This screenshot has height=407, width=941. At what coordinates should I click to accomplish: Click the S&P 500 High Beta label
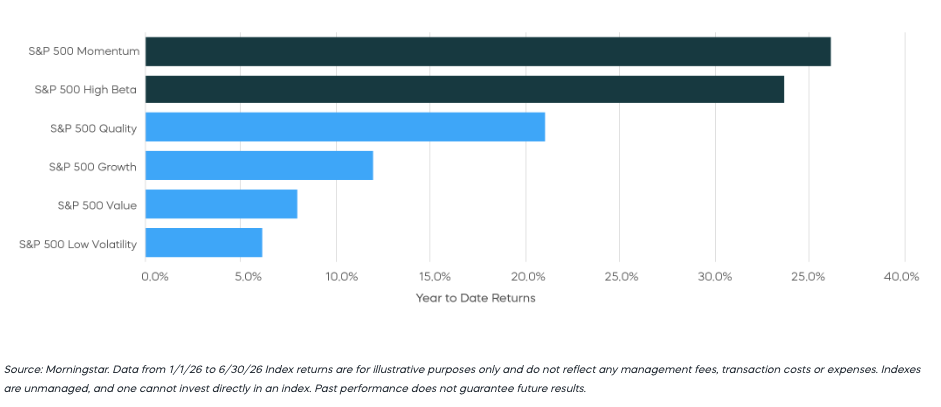coord(86,89)
